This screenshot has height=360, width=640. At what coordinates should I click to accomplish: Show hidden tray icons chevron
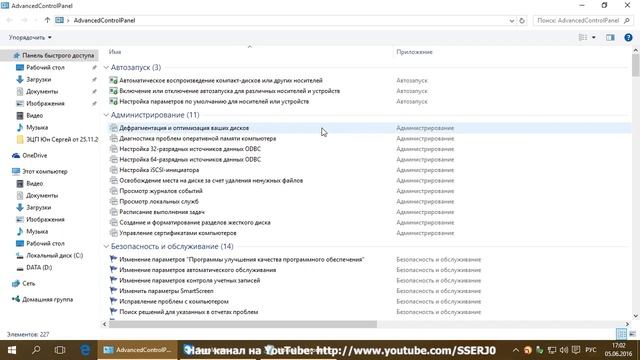click(516, 350)
